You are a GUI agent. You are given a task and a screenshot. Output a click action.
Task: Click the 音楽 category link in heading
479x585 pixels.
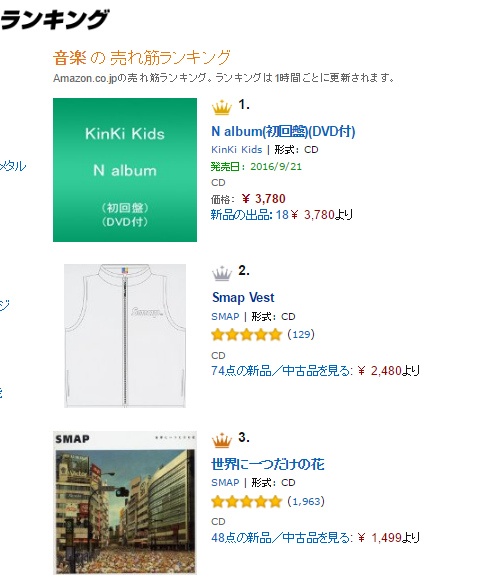(x=69, y=58)
